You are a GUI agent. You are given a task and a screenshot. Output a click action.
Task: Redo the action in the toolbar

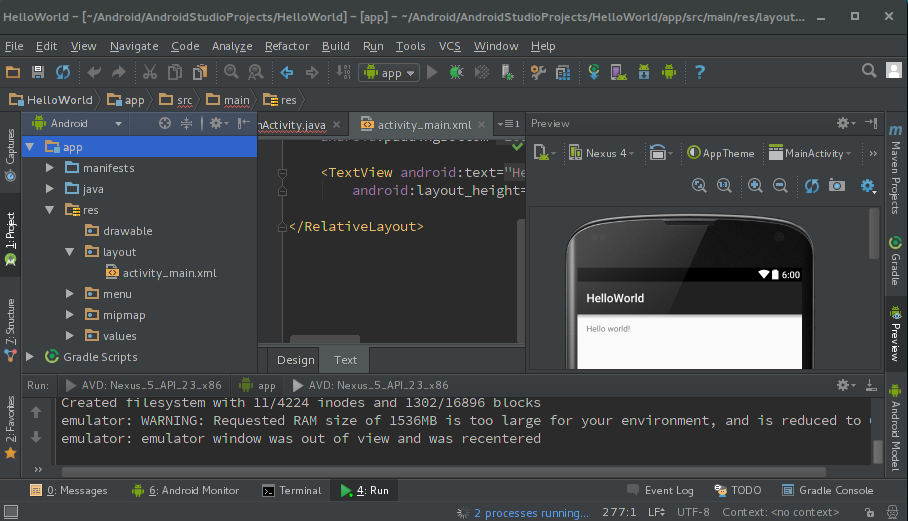pyautogui.click(x=119, y=72)
